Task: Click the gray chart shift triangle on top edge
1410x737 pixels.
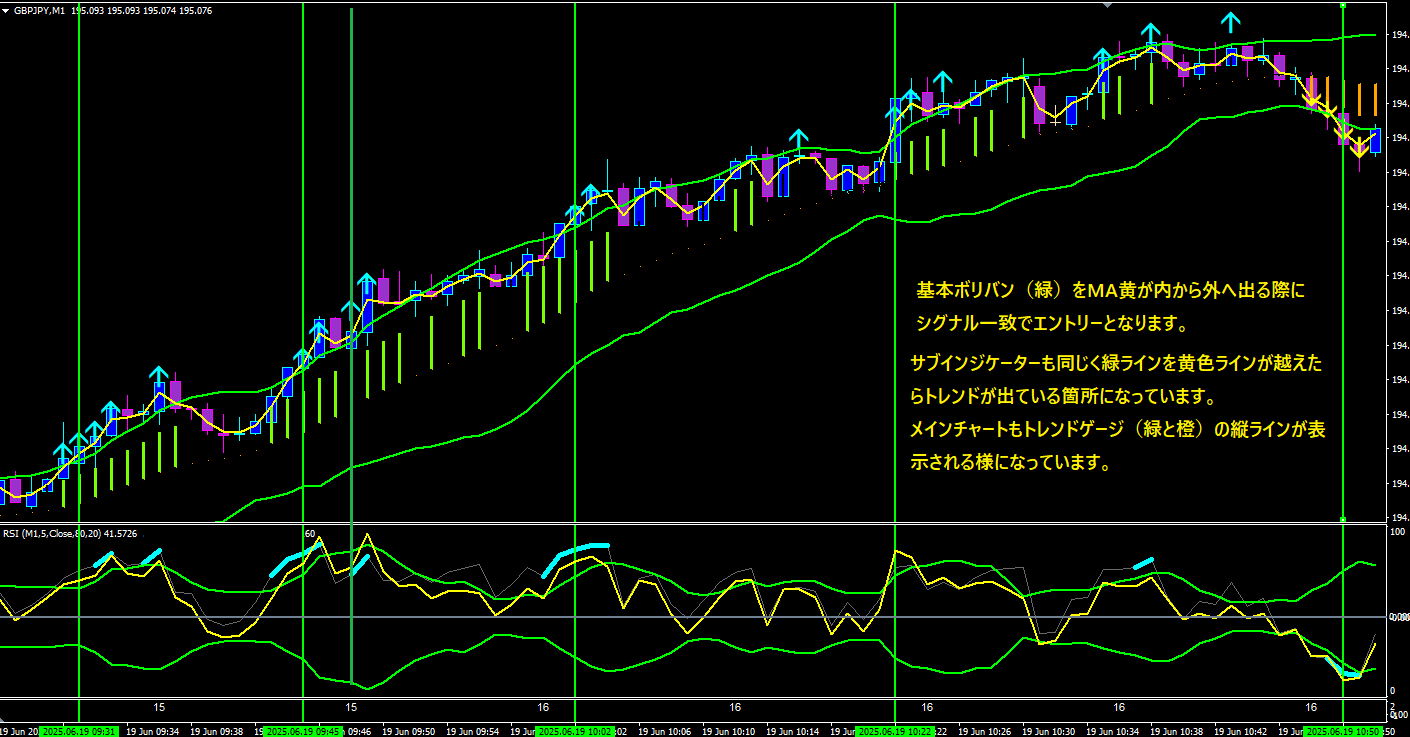Action: point(1106,4)
